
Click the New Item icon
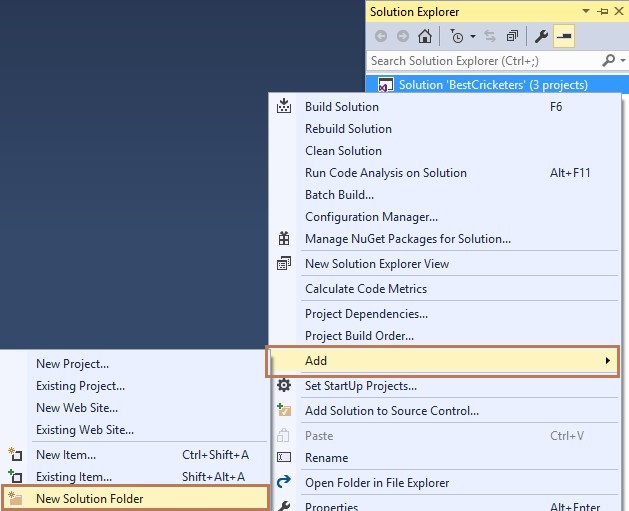[15, 454]
